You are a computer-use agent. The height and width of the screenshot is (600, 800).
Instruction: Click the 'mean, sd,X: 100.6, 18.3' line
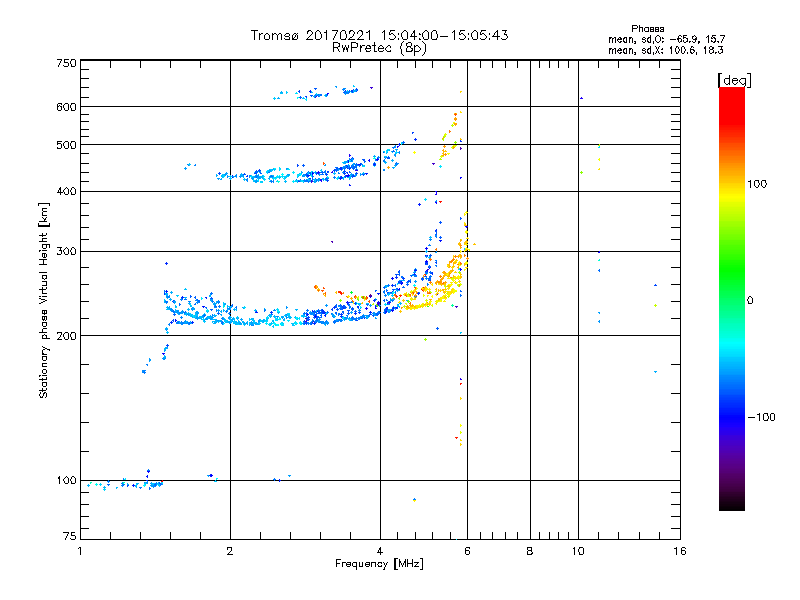pos(665,50)
